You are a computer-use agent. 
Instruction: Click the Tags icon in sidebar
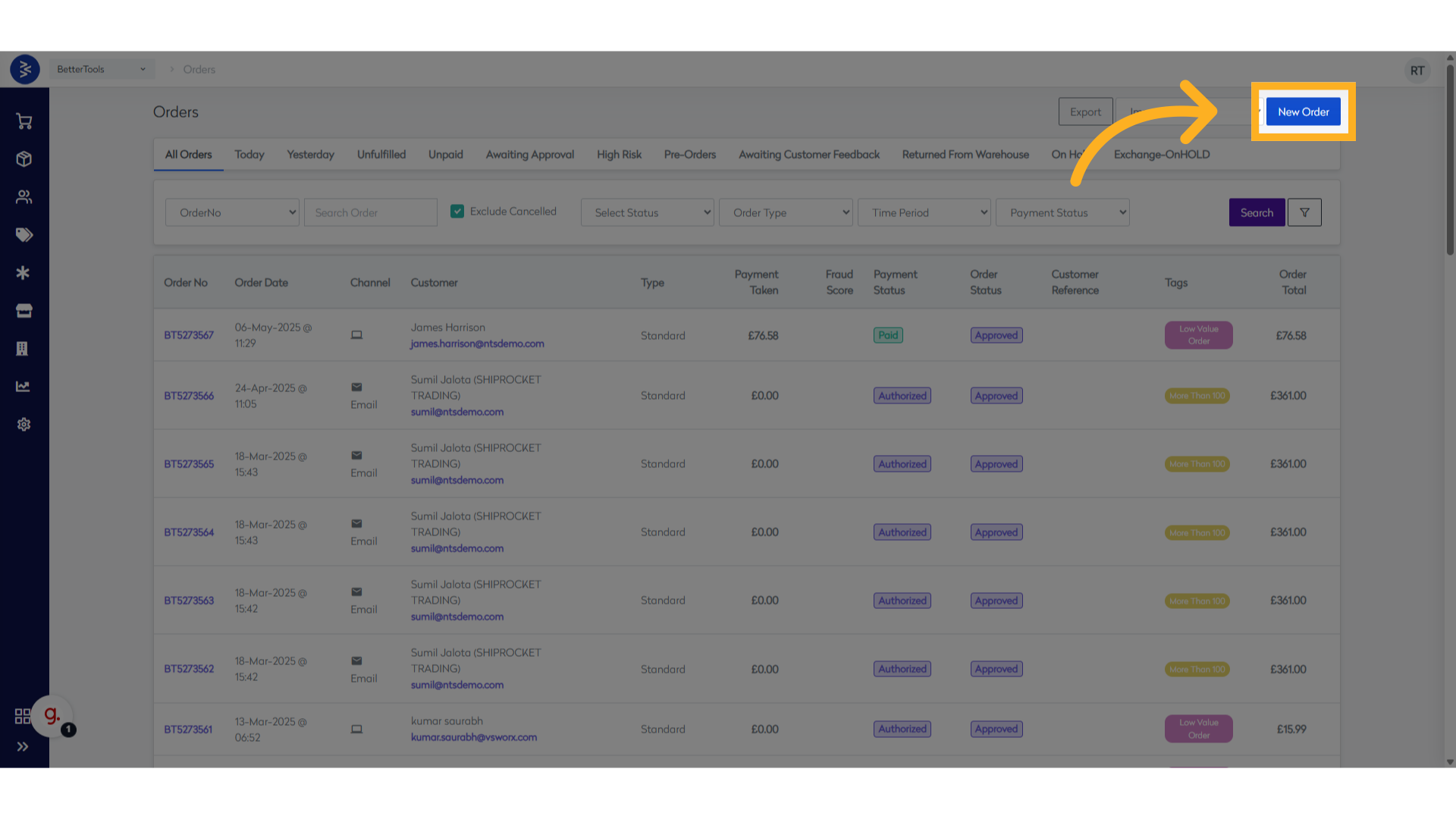pos(24,235)
